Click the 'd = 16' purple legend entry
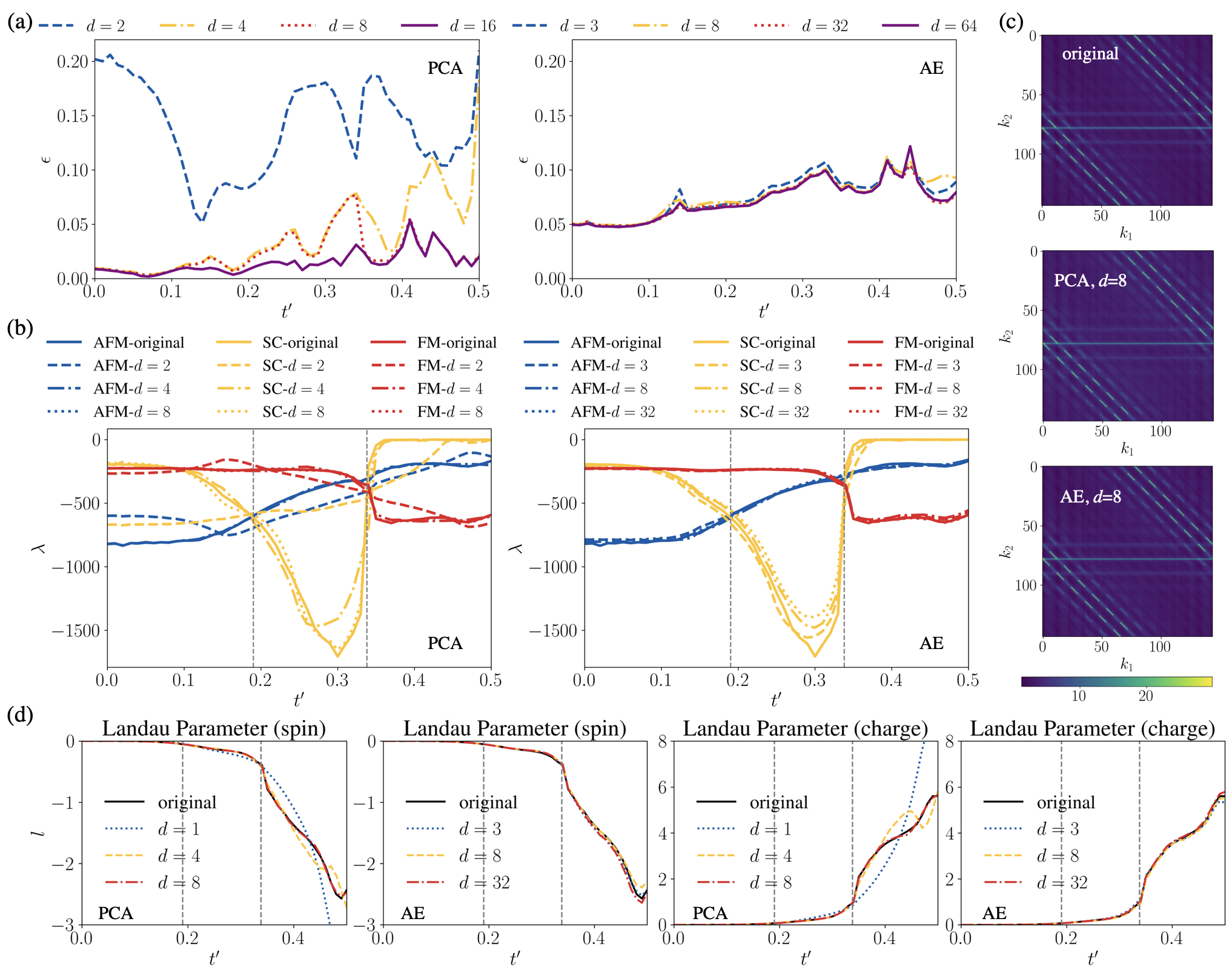Viewport: 1232px width, 976px height. pyautogui.click(x=472, y=26)
